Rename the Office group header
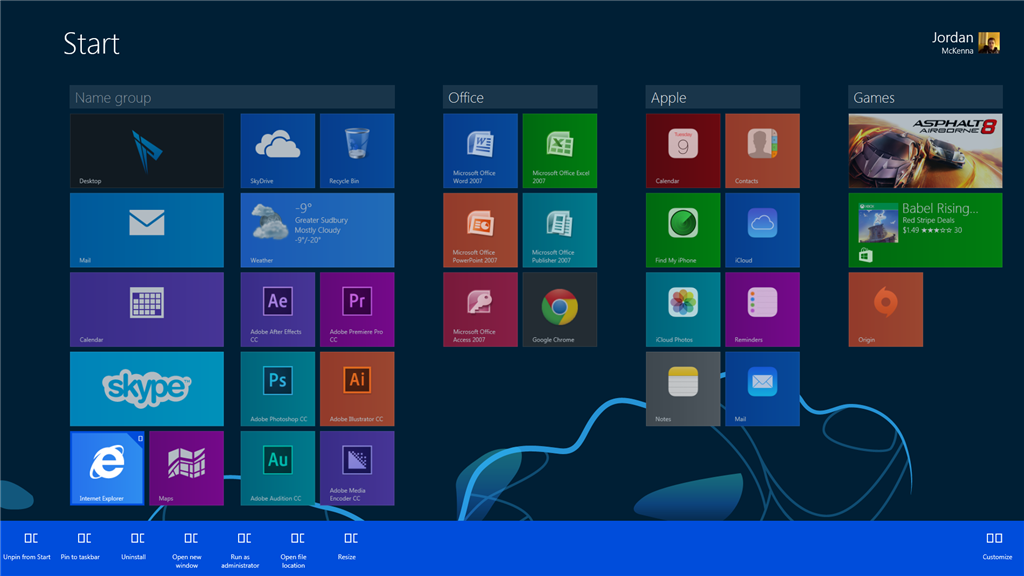Image resolution: width=1024 pixels, height=576 pixels. tap(520, 97)
